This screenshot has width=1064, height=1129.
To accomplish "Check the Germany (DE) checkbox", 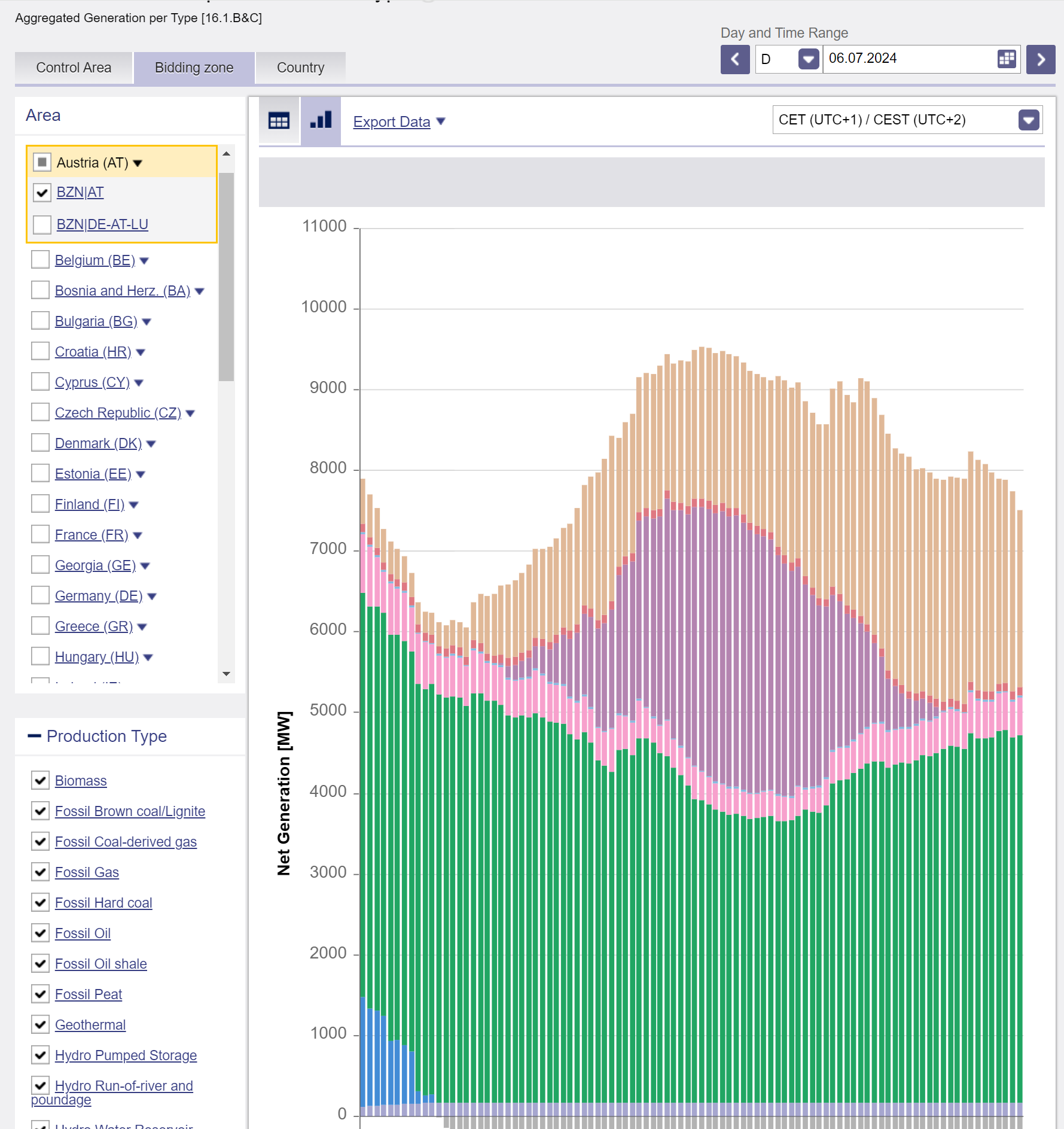I will tap(40, 595).
